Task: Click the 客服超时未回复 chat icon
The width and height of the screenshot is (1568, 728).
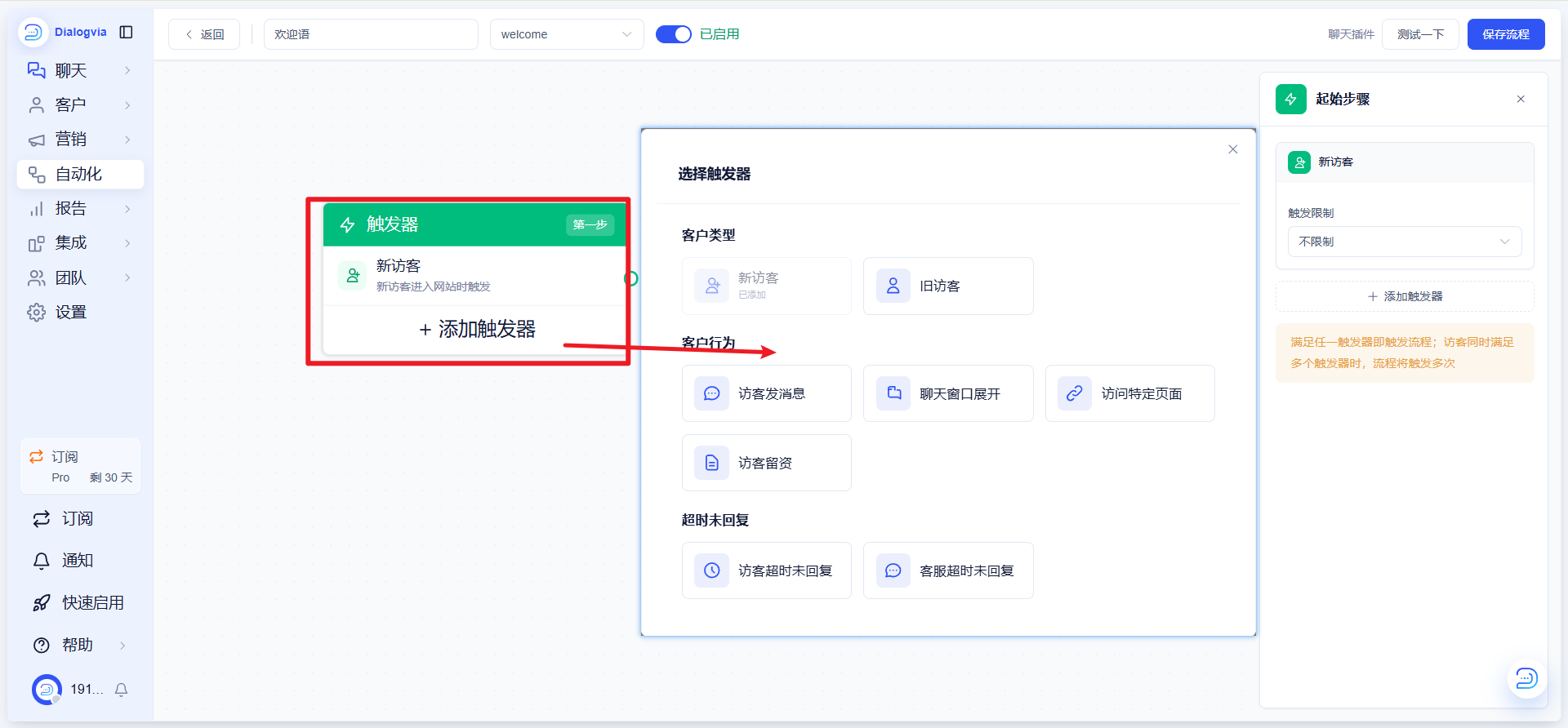Action: point(893,570)
